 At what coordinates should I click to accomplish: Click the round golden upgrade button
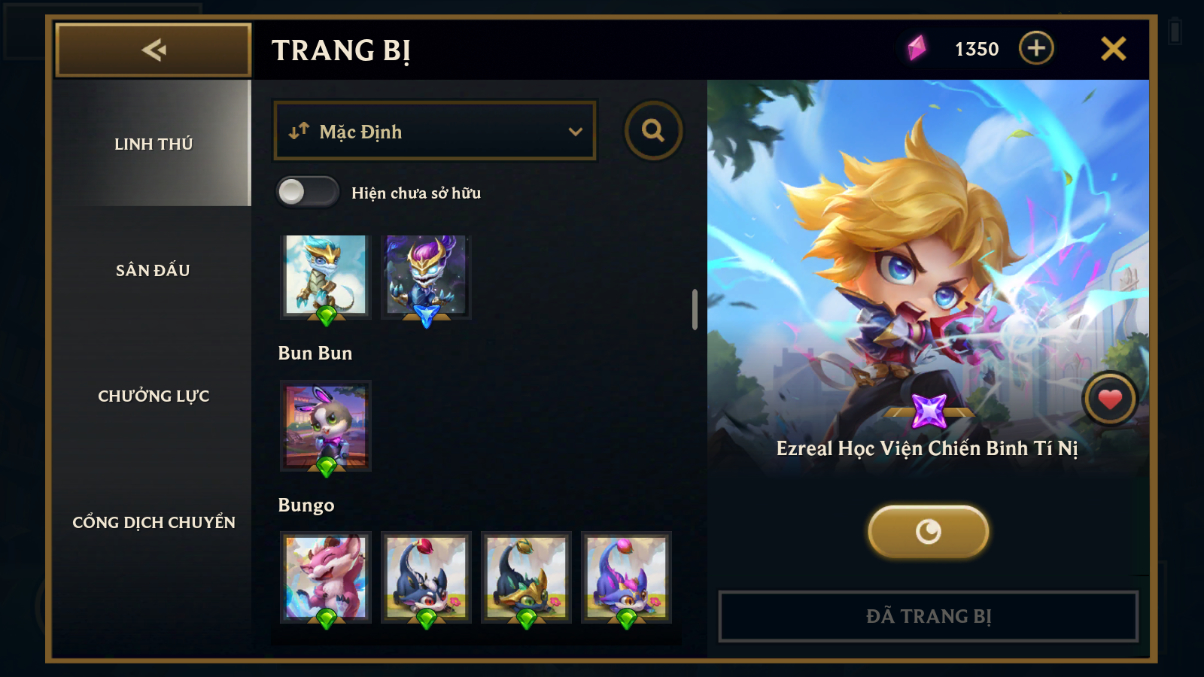coord(928,531)
